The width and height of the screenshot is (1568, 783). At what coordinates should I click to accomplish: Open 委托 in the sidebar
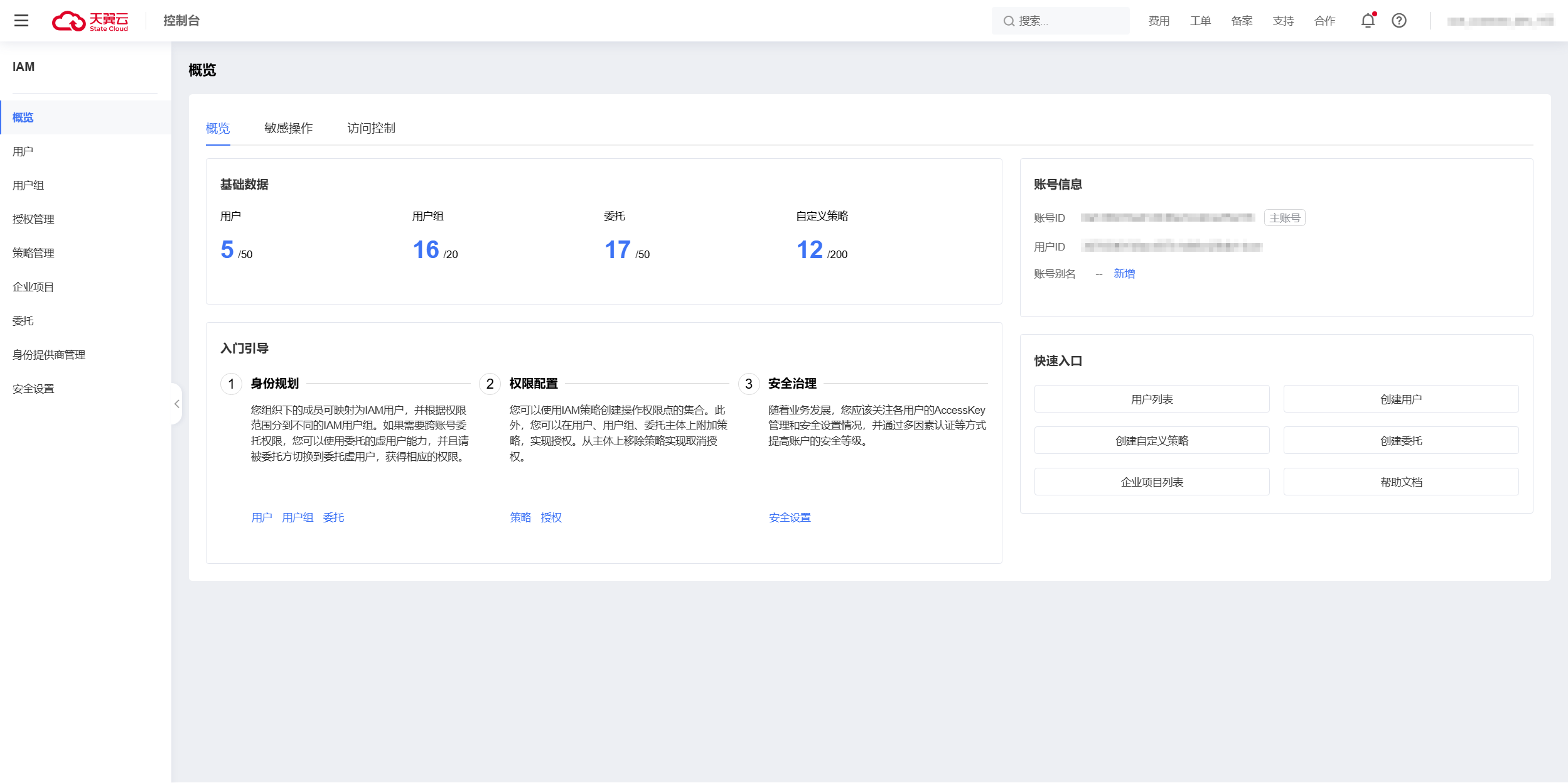click(x=85, y=321)
